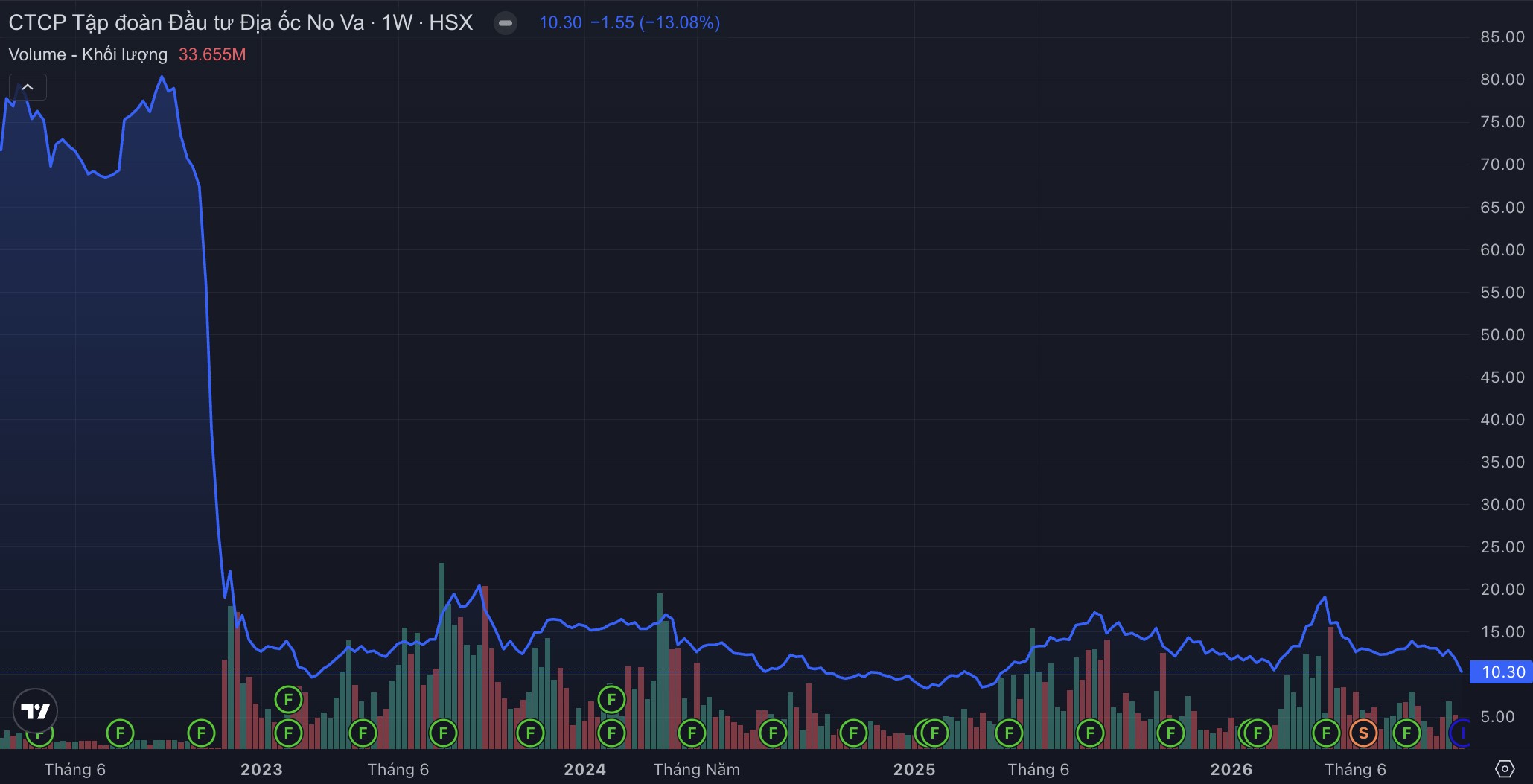
Task: Click the symbol title 'CTCP Tập đoàn Đầu tư Địa ốc No Va'
Action: pos(186,22)
